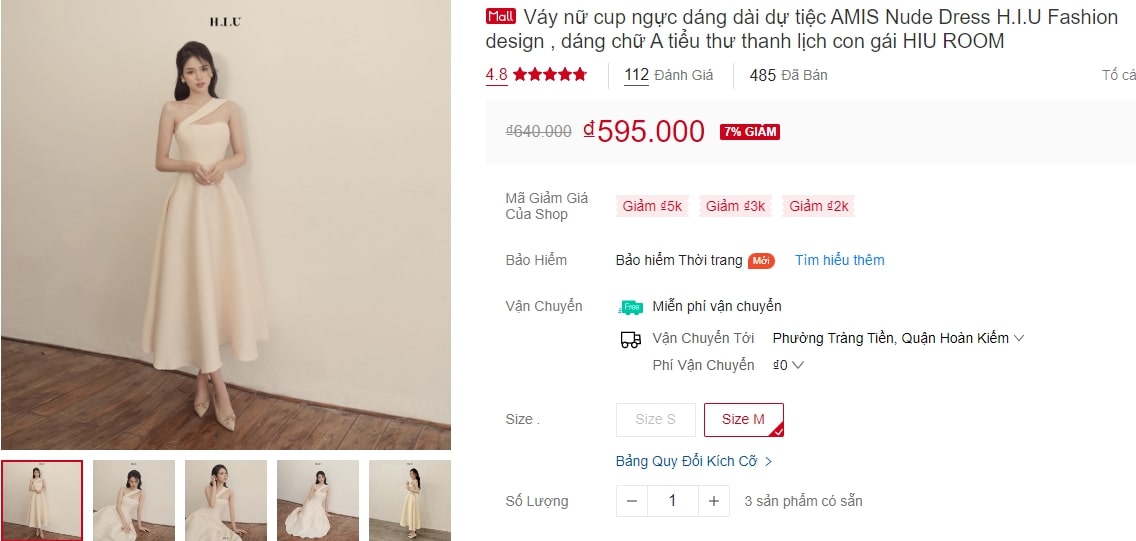Screen dimensions: 1136x541
Task: Click the quantity input field showing 1
Action: 672,501
